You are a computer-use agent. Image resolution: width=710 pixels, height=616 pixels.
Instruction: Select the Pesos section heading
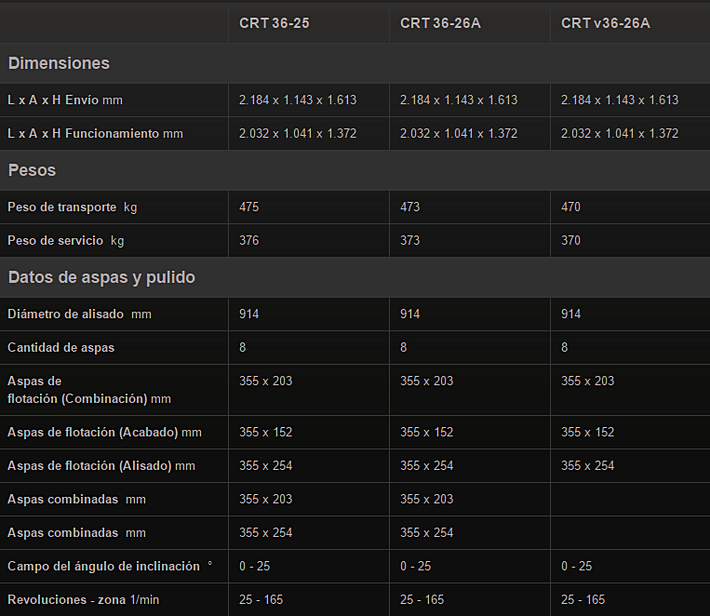click(x=32, y=170)
